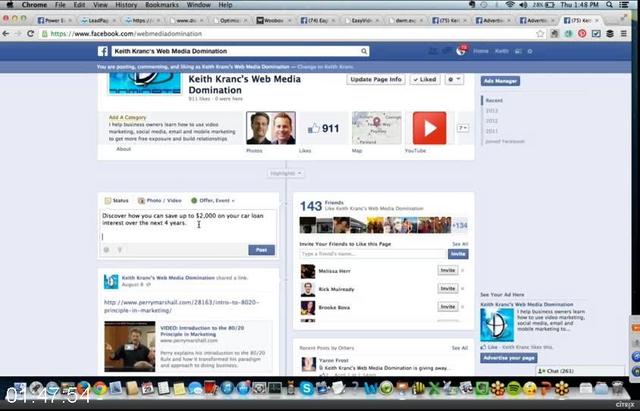
Task: Go back with the browser back arrow
Action: tap(6, 33)
